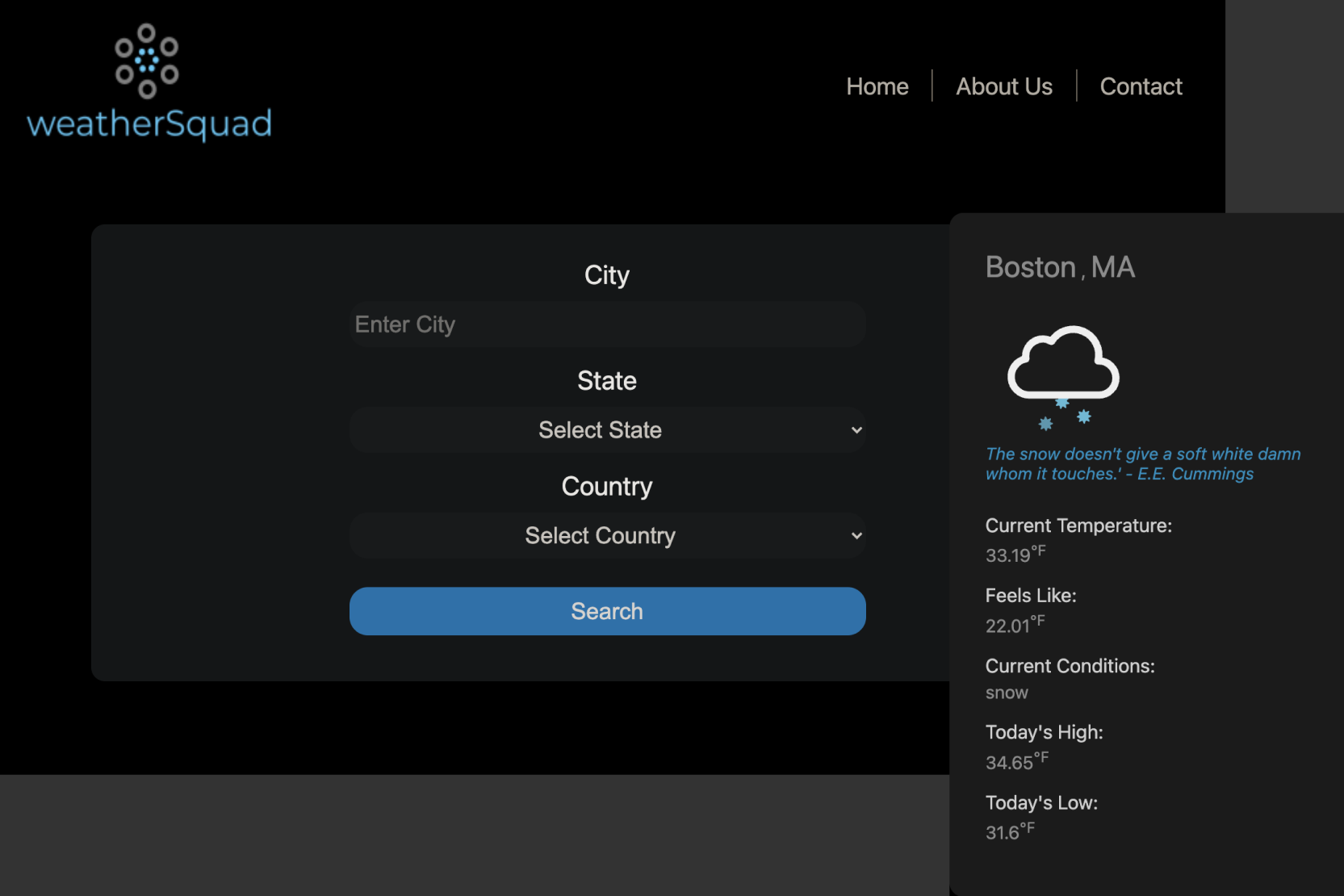Open the About Us page
The height and width of the screenshot is (896, 1344).
coord(1003,86)
